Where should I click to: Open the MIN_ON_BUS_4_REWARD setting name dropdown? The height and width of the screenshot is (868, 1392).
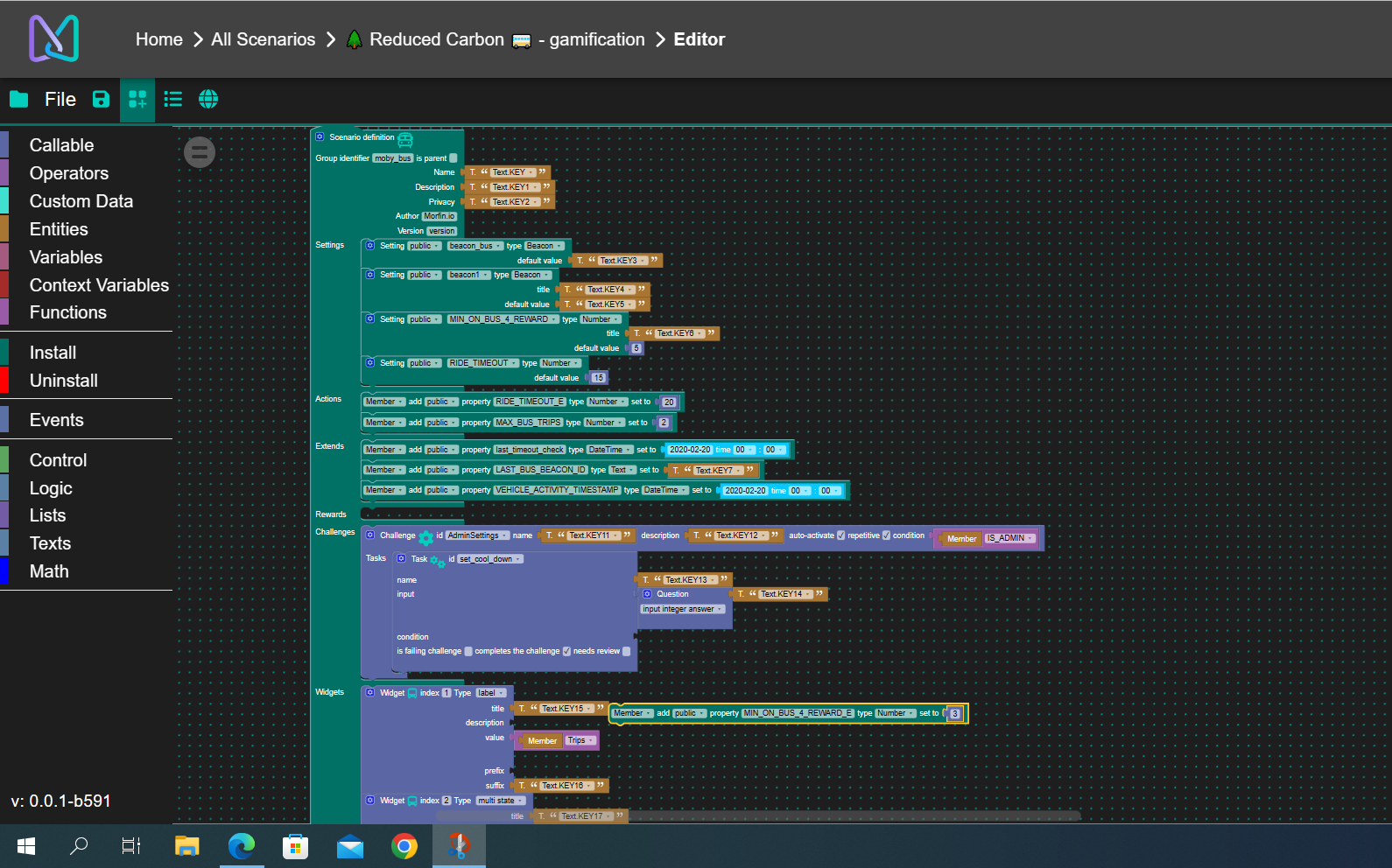(503, 319)
